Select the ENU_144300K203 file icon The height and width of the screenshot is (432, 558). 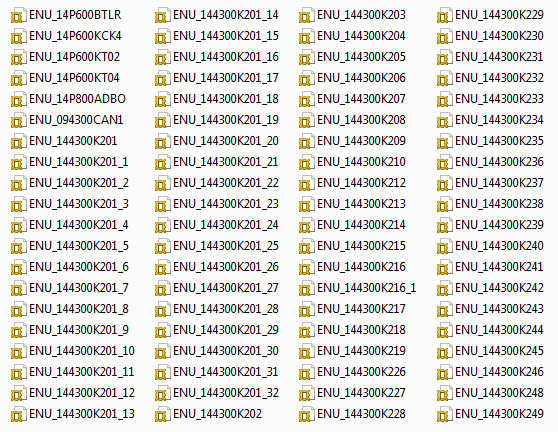pos(306,16)
